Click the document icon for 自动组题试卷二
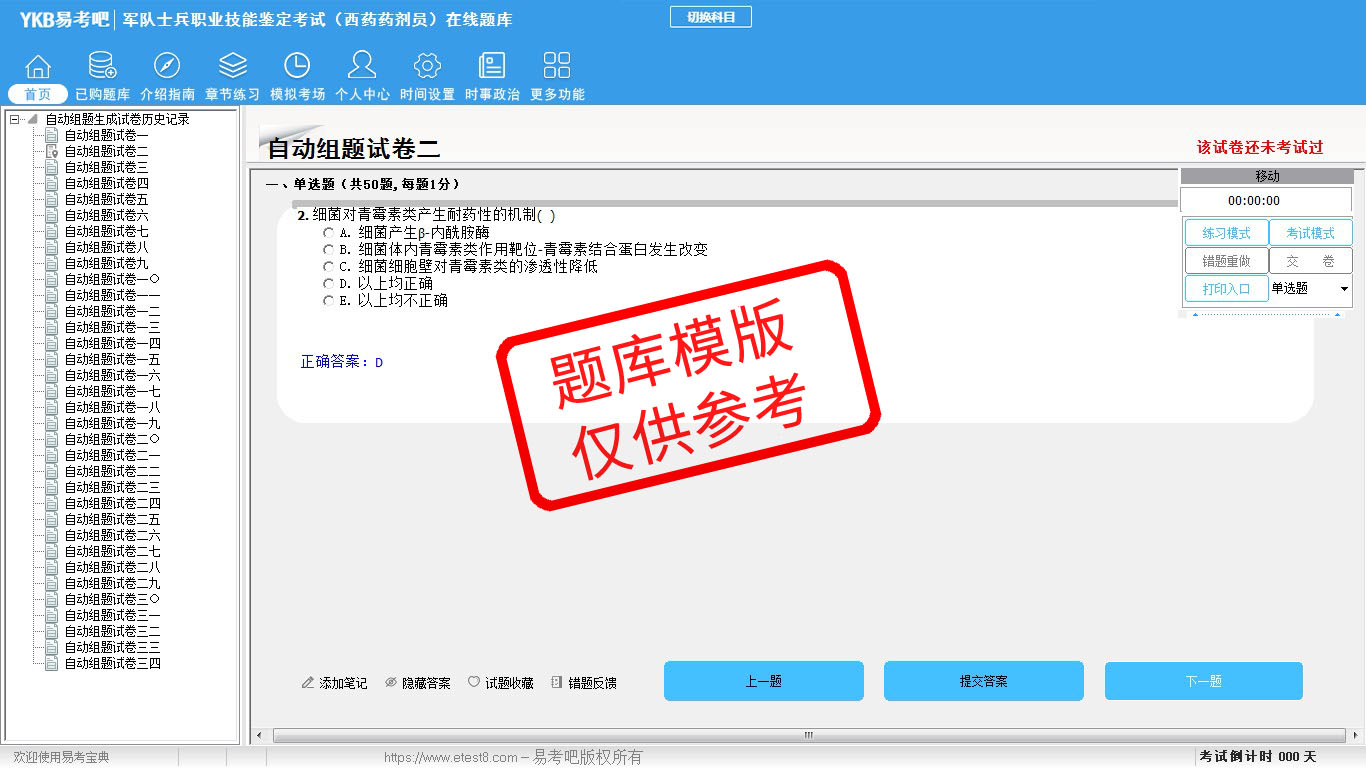This screenshot has height=768, width=1366. [x=52, y=151]
